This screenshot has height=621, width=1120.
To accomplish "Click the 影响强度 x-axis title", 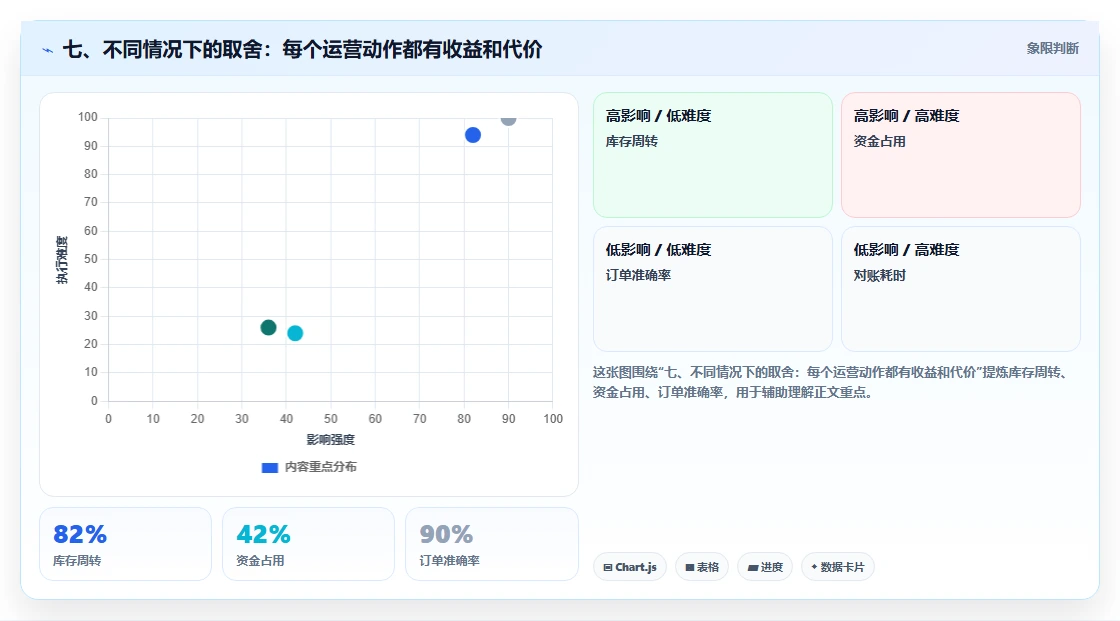I will click(331, 439).
